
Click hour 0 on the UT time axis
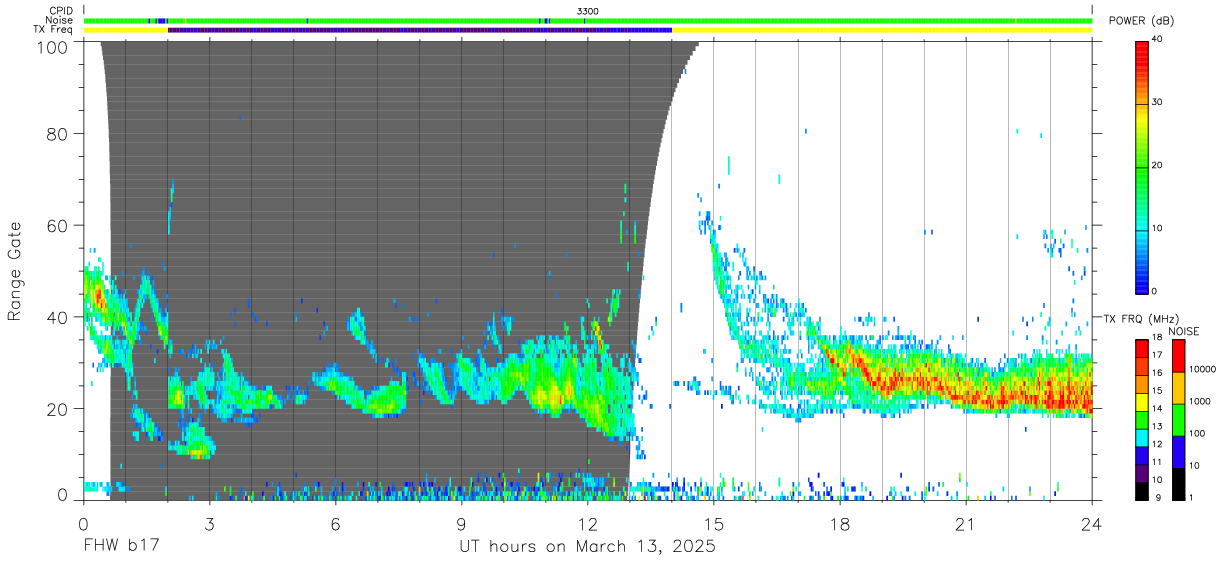coord(83,523)
